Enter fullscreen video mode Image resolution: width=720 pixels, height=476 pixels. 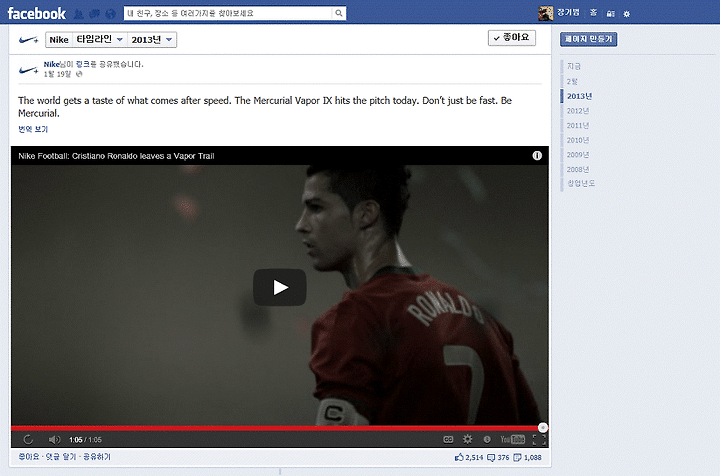[539, 440]
